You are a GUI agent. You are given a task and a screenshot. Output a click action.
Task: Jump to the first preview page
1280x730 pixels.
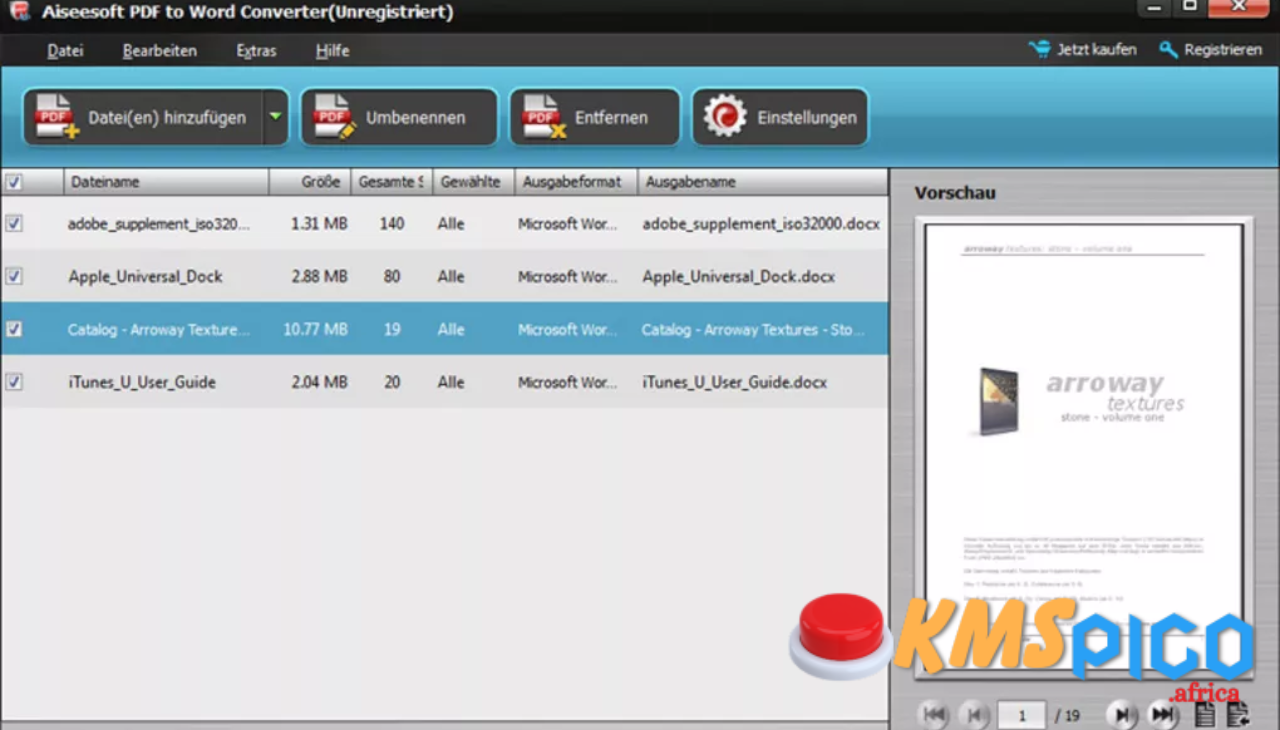tap(934, 714)
